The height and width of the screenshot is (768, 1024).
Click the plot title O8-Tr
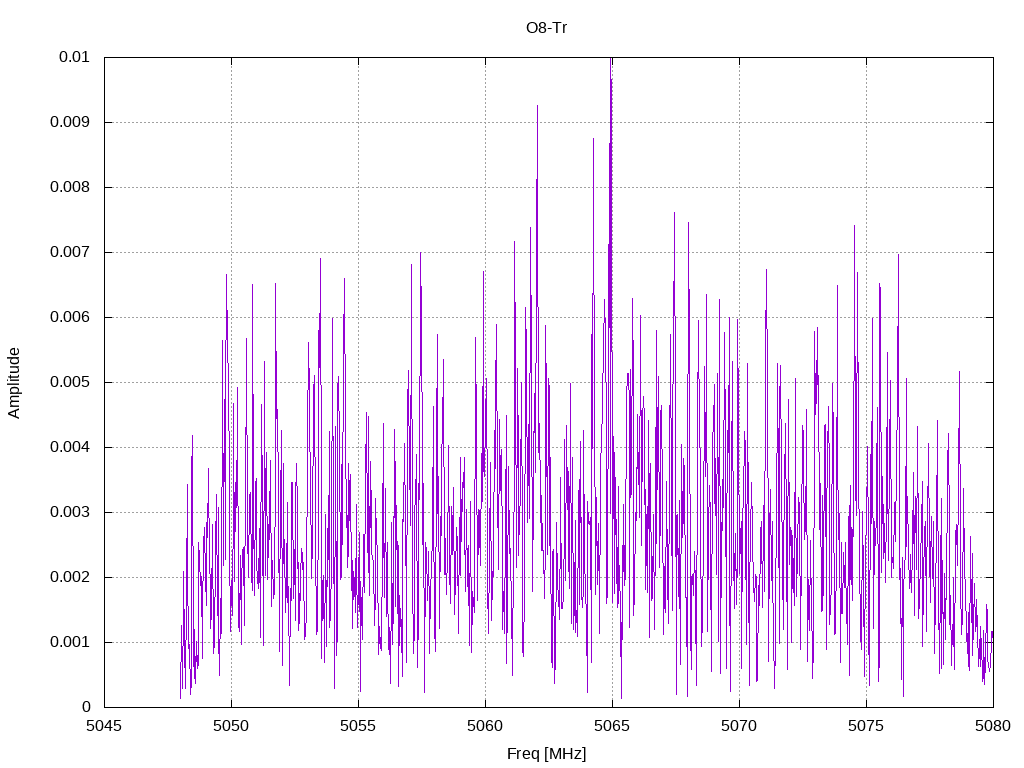[x=546, y=28]
